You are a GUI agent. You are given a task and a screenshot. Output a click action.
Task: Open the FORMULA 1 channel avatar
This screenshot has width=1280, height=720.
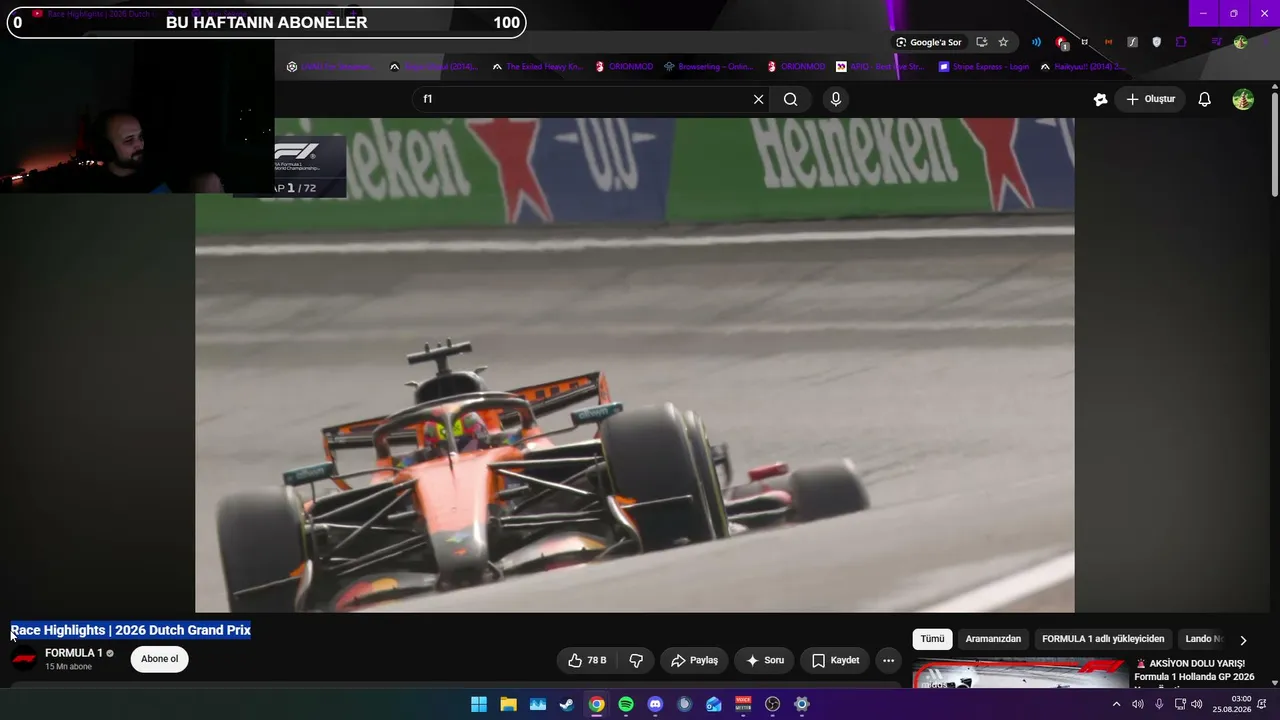(x=24, y=659)
